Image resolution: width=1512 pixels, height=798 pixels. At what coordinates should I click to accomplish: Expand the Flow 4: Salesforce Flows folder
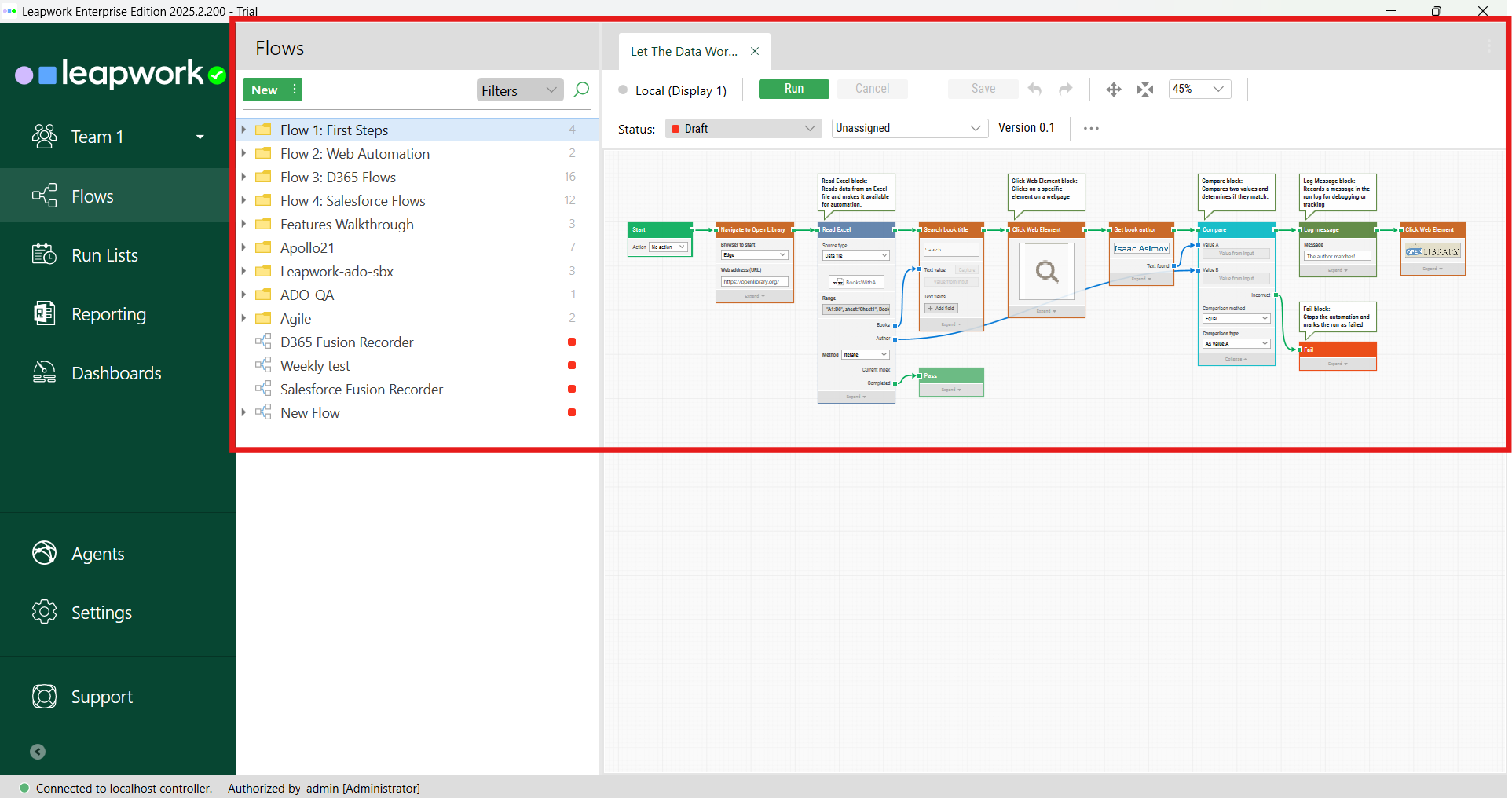243,200
